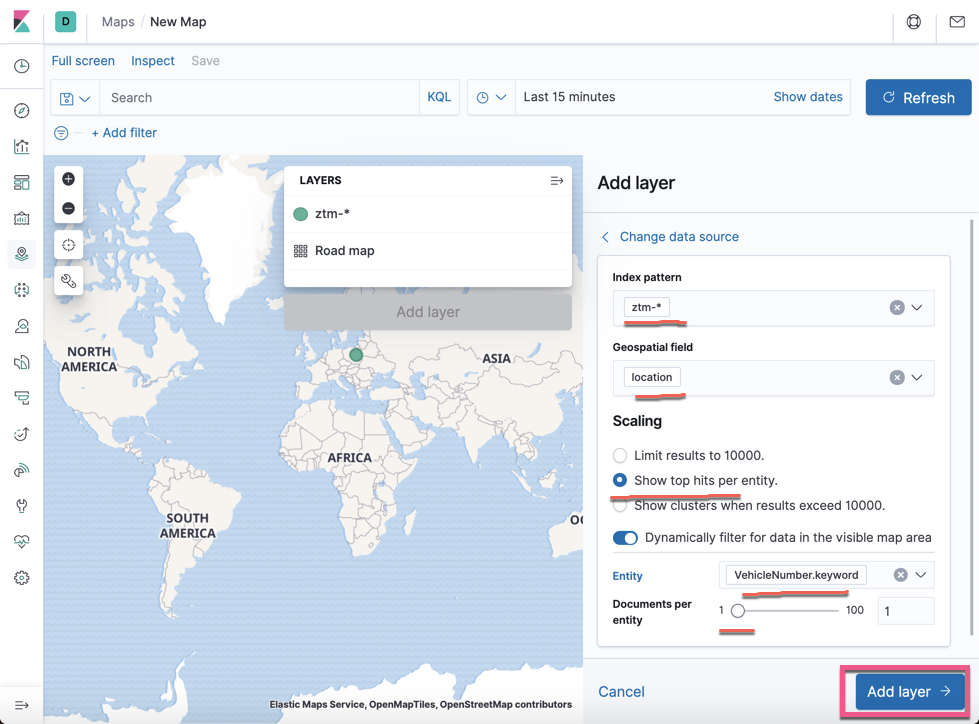Viewport: 979px width, 724px height.
Task: Open Management gear icon in sidebar
Action: pyautogui.click(x=21, y=578)
